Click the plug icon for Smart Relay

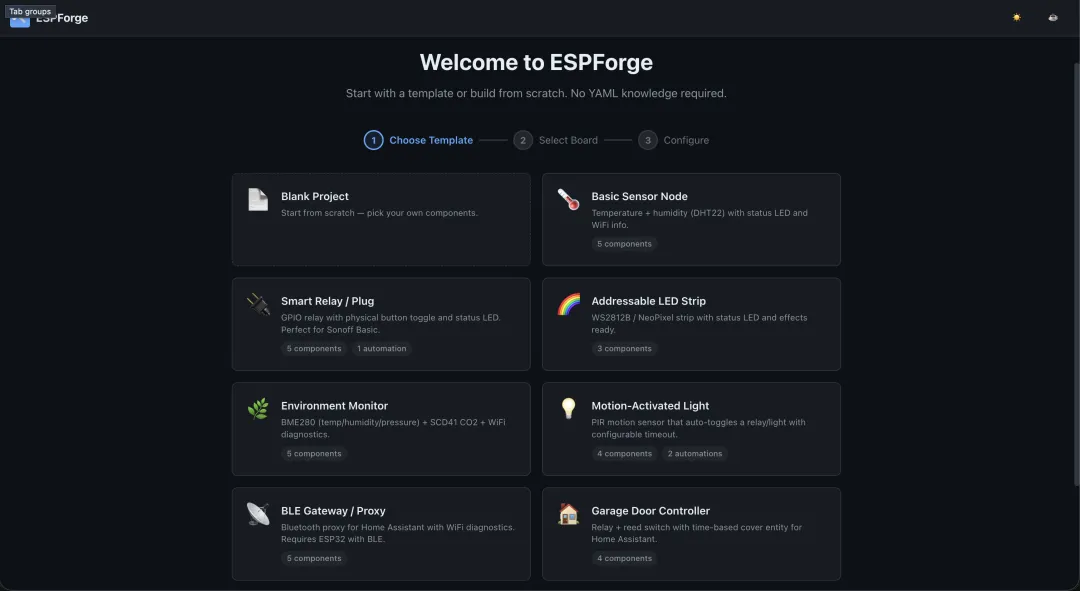[x=258, y=304]
